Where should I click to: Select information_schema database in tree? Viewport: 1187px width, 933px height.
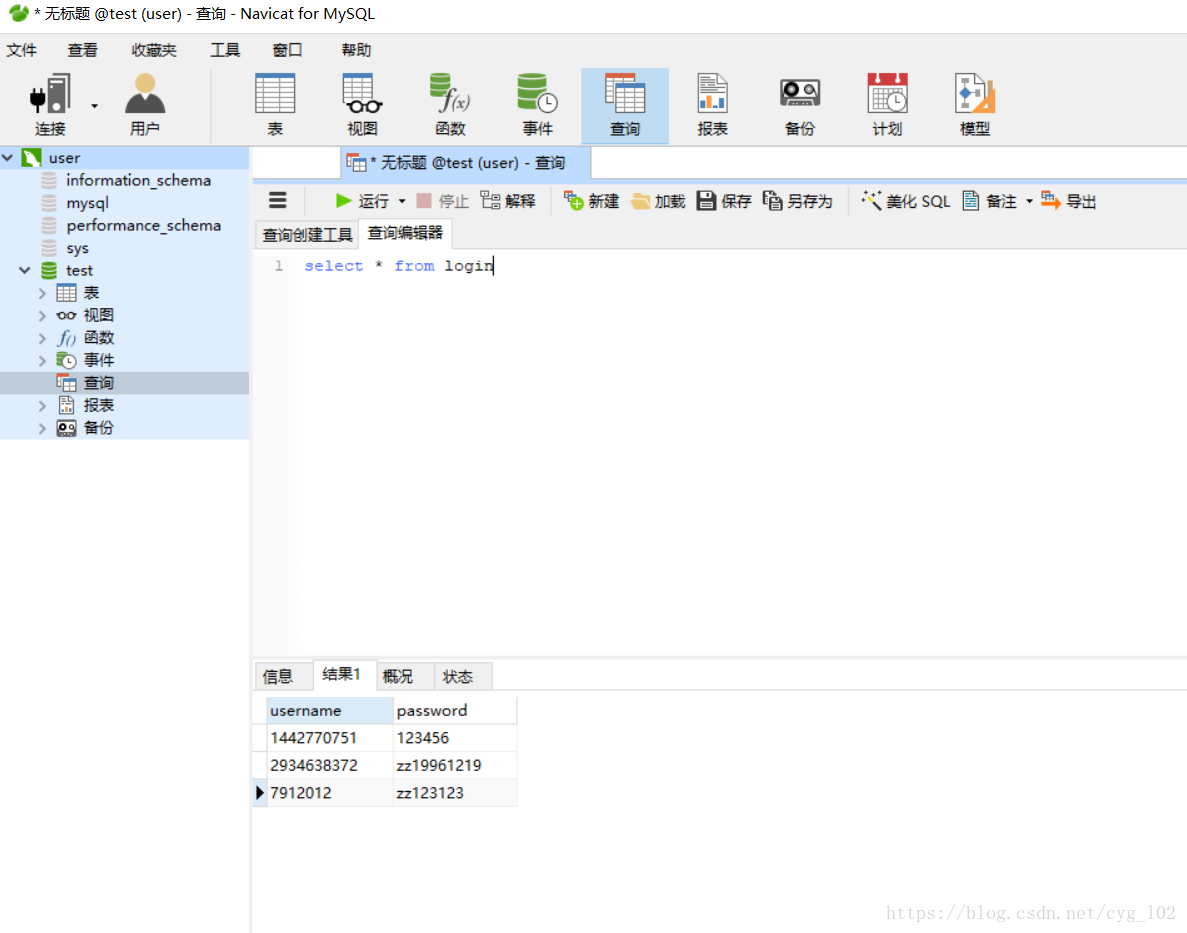[138, 180]
